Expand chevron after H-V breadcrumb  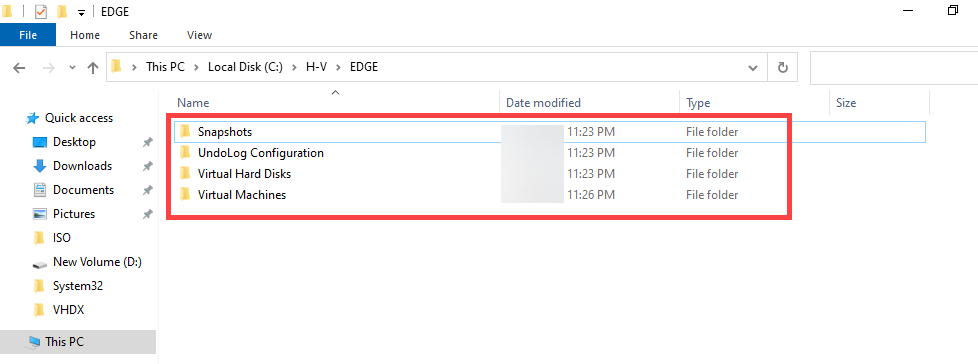(338, 67)
